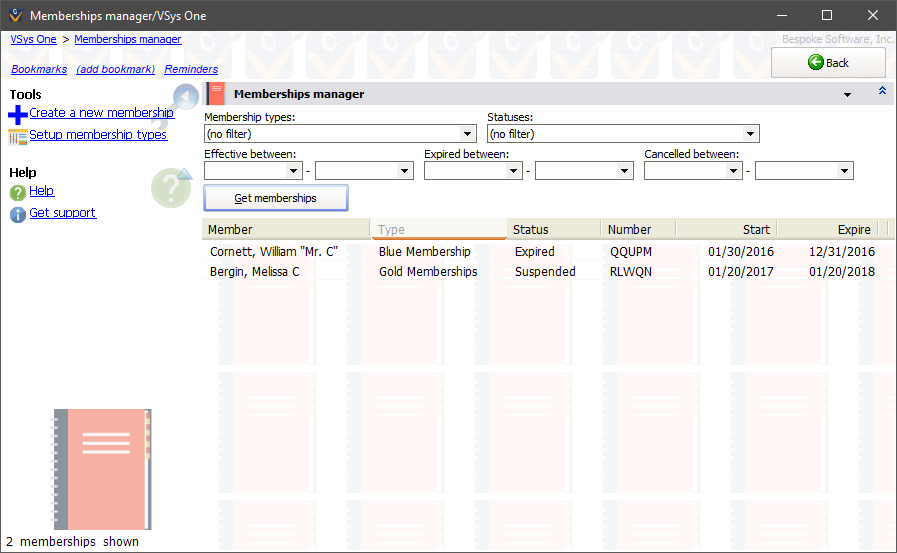Open the first Effective between date picker
This screenshot has height=553, width=897.
pyautogui.click(x=294, y=171)
